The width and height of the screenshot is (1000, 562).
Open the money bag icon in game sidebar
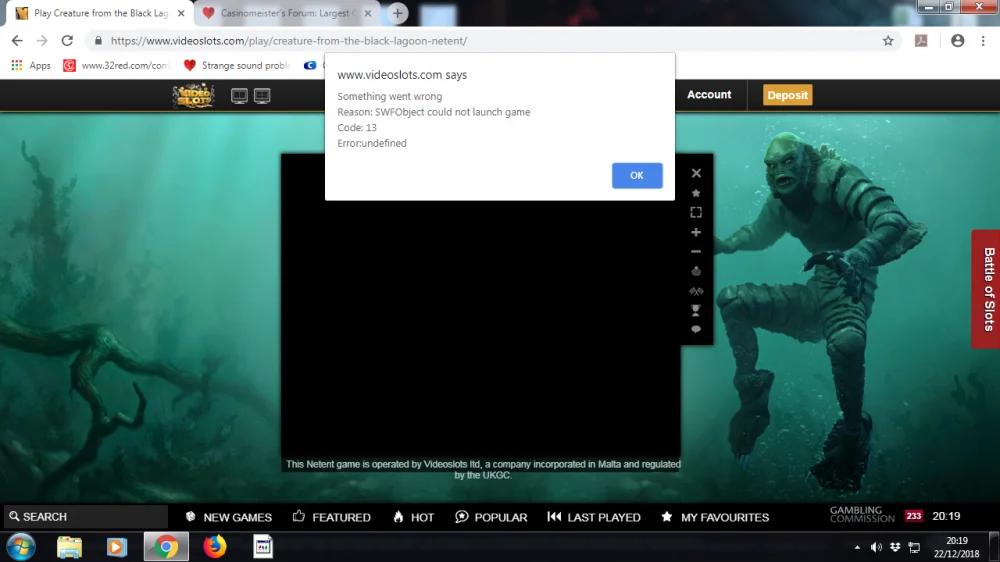696,271
